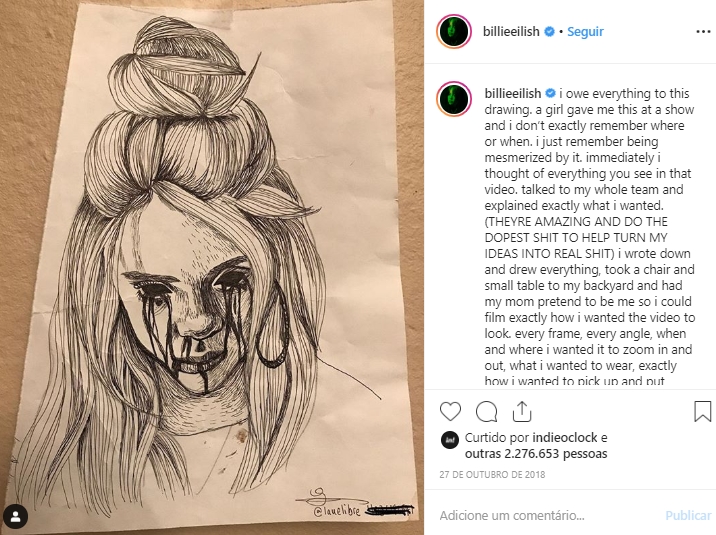Open billieeilish username in post header
The height and width of the screenshot is (535, 716).
[x=511, y=31]
